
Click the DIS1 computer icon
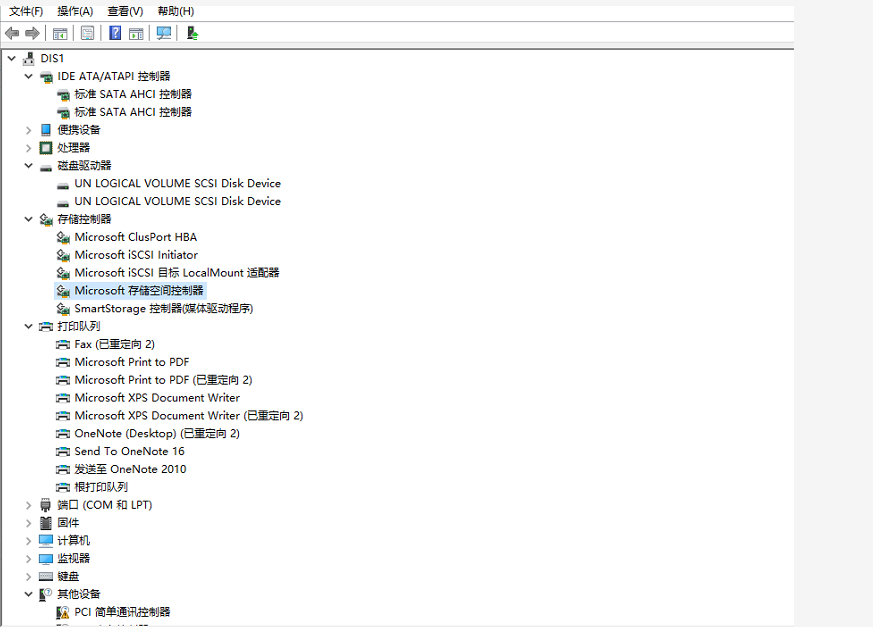point(29,58)
